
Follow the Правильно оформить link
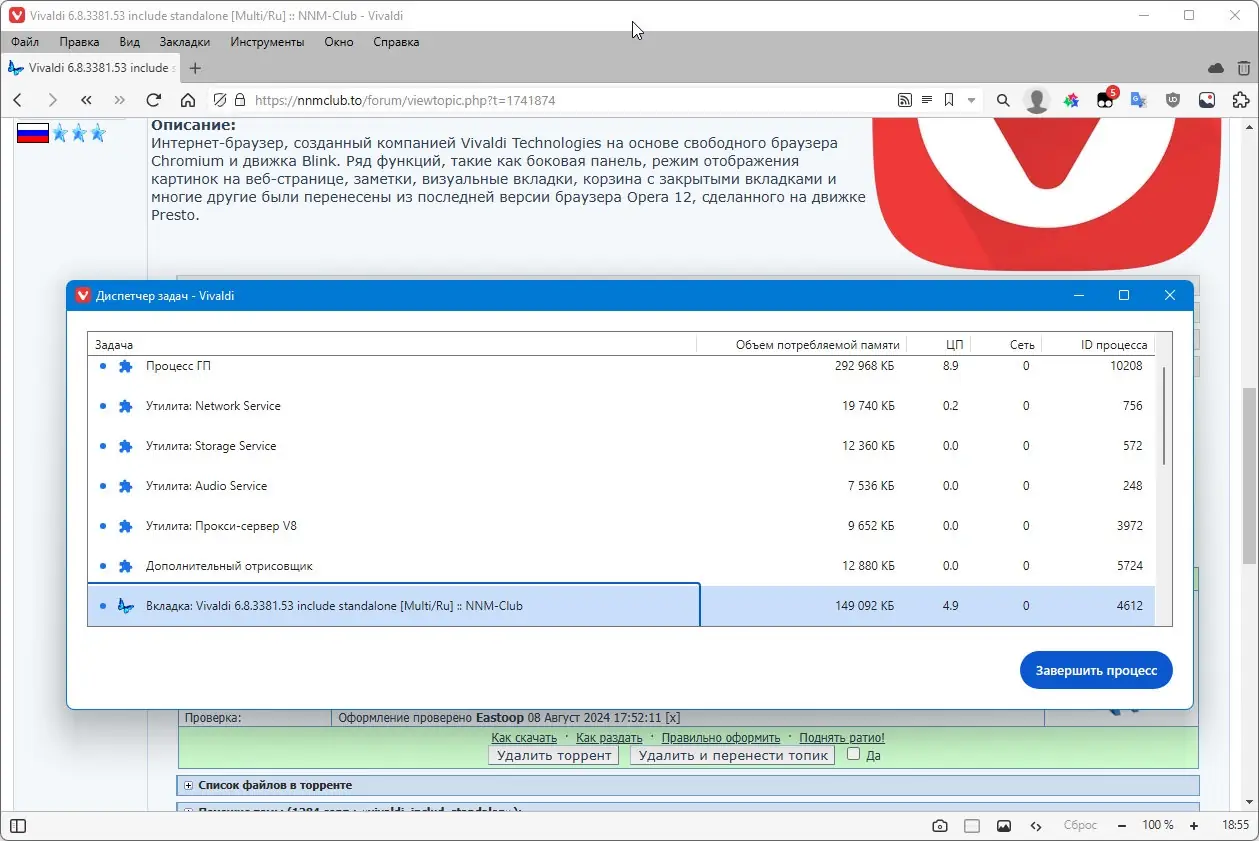721,738
